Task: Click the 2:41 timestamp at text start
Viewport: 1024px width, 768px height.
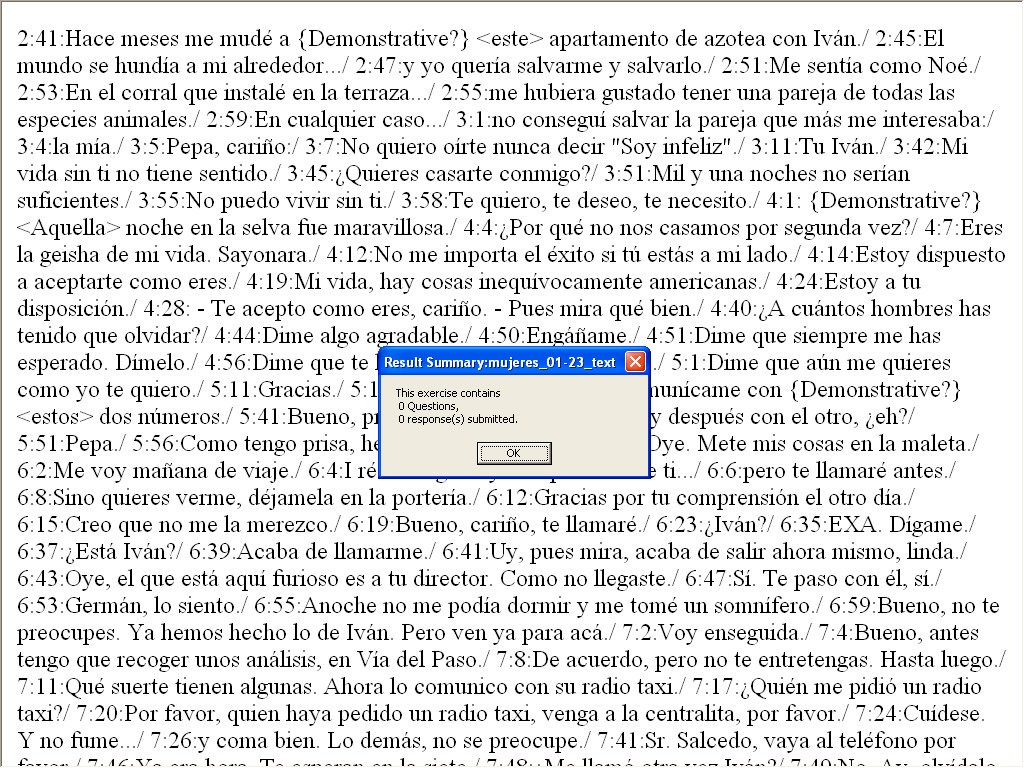Action: click(39, 40)
